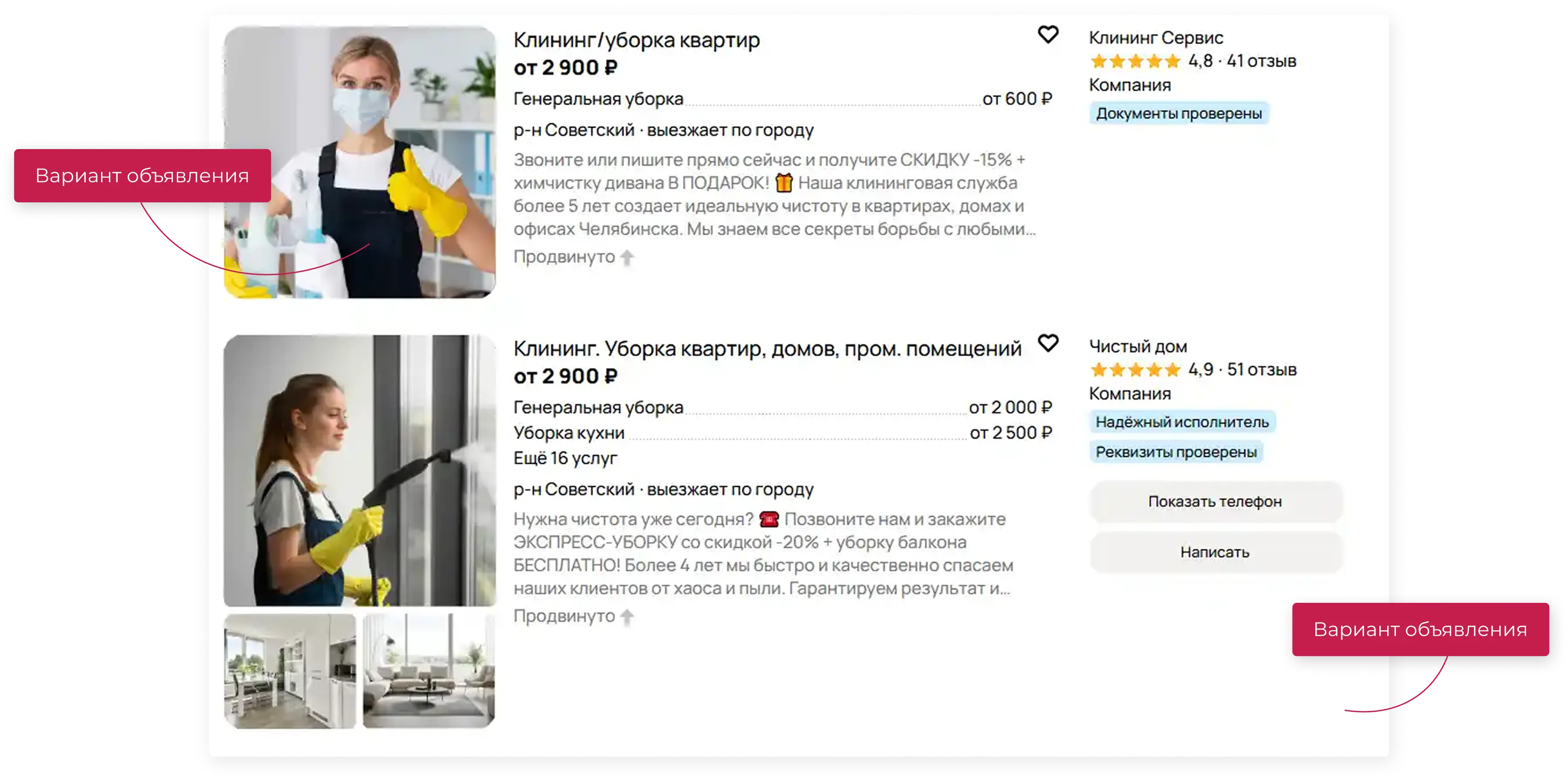Open Клининг/уборка квартир listing title
1568x782 pixels.
coord(636,40)
